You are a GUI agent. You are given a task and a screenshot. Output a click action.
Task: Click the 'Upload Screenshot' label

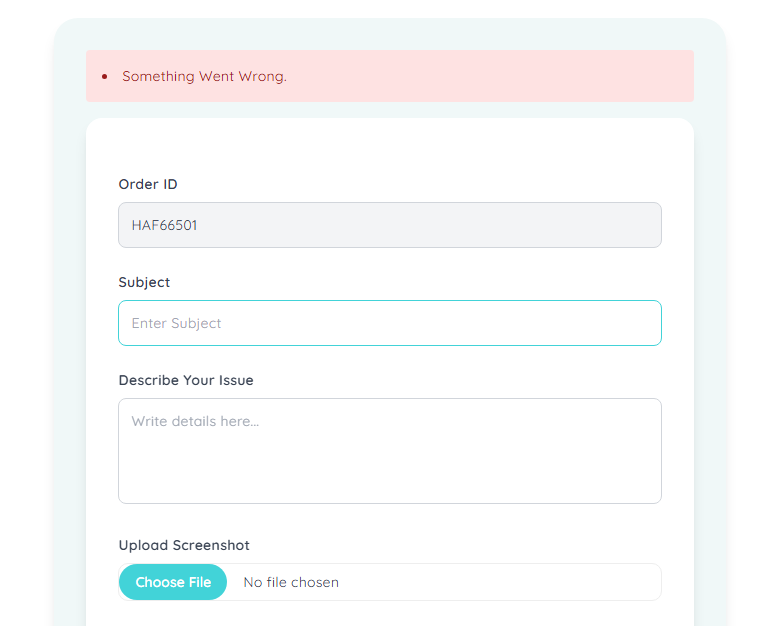pyautogui.click(x=184, y=546)
